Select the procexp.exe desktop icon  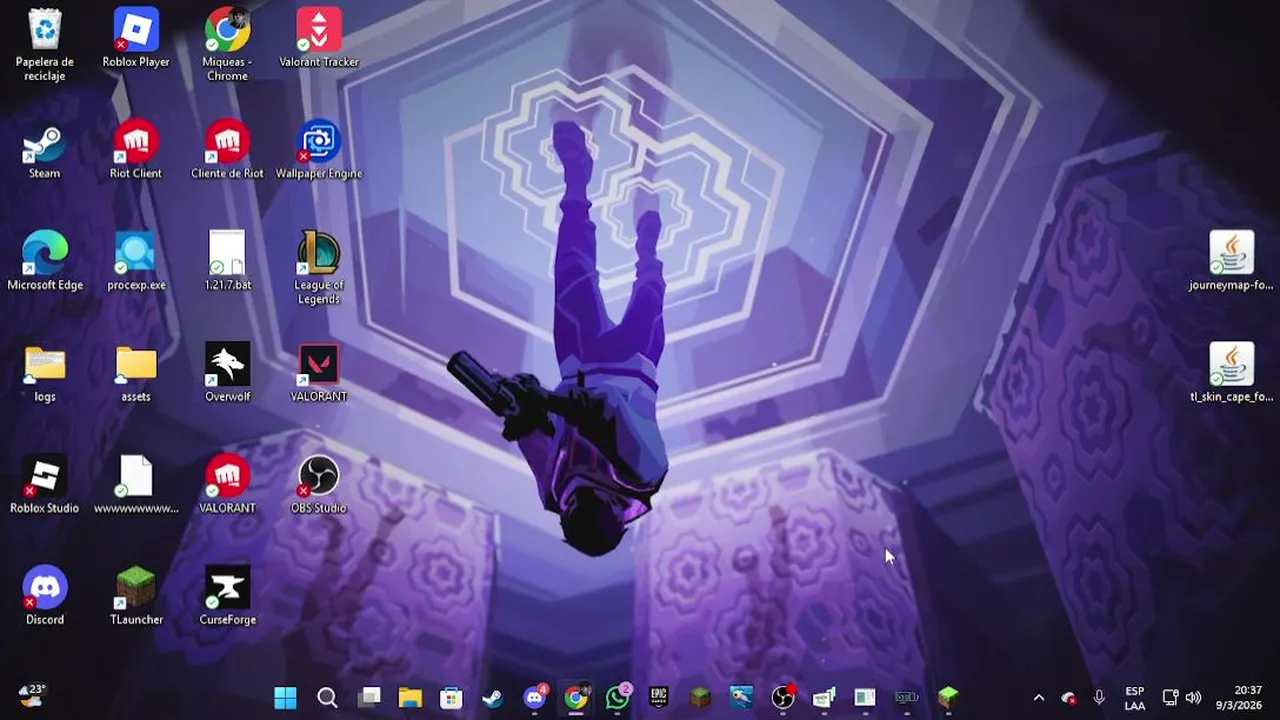[136, 261]
